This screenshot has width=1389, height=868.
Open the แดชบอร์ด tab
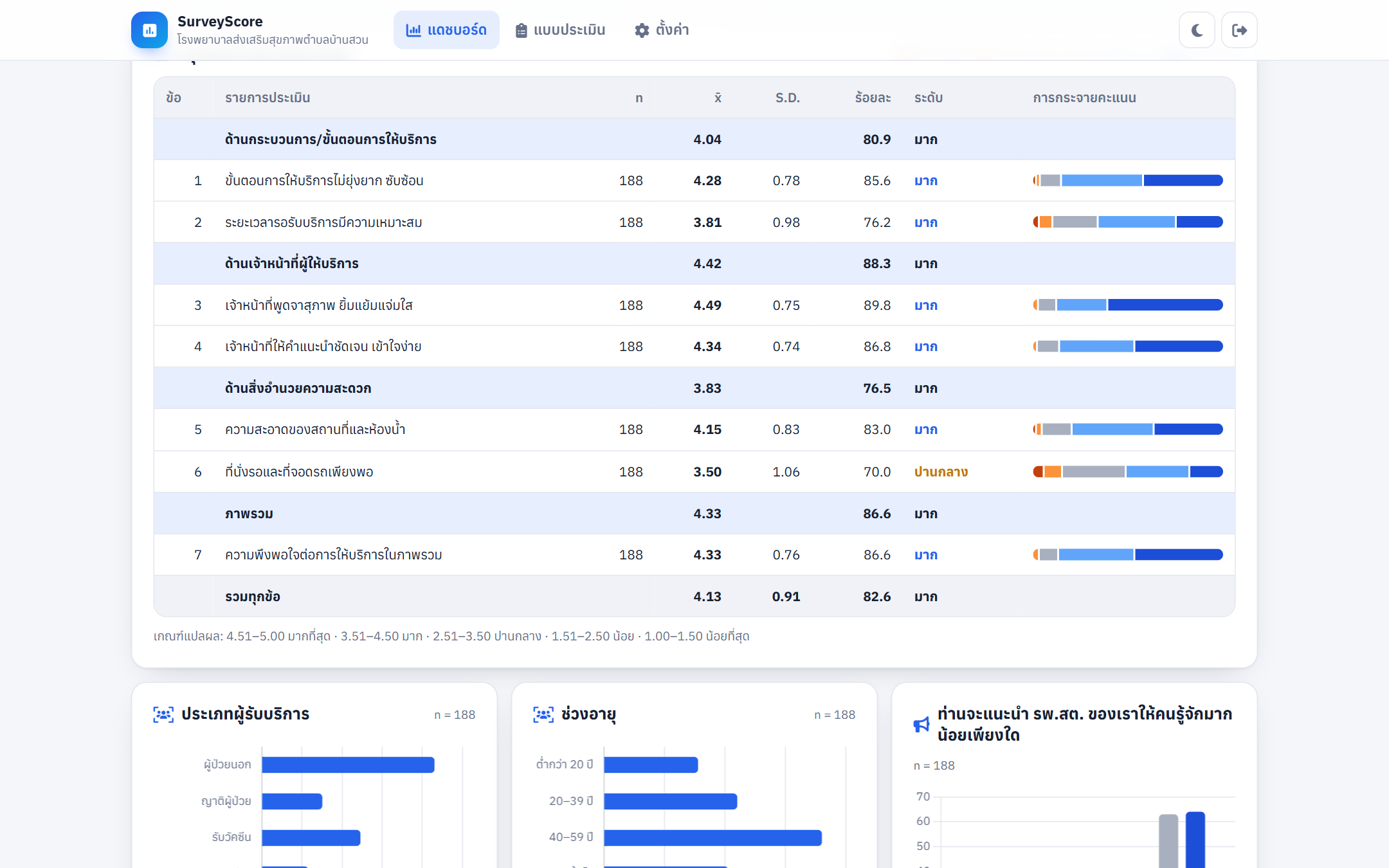tap(446, 30)
